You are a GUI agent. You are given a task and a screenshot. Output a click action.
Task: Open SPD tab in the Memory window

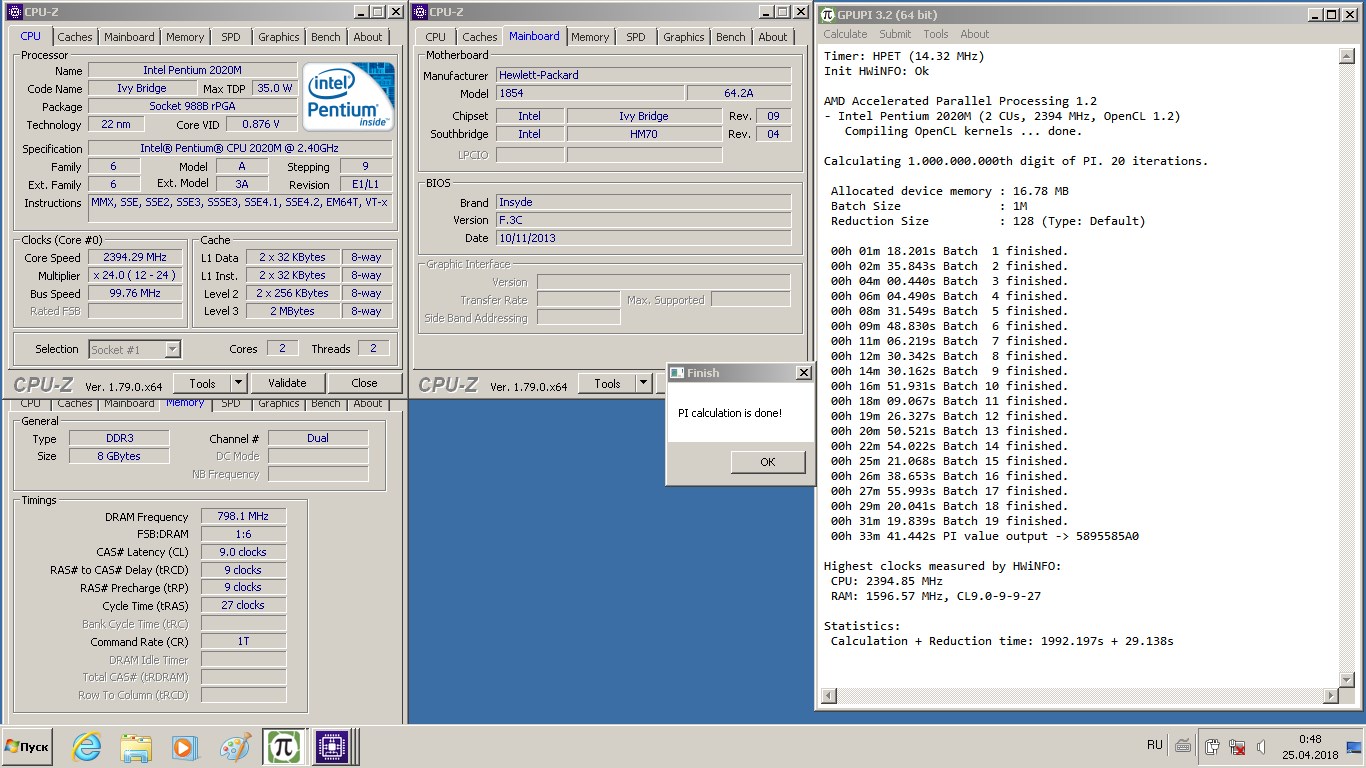(231, 404)
